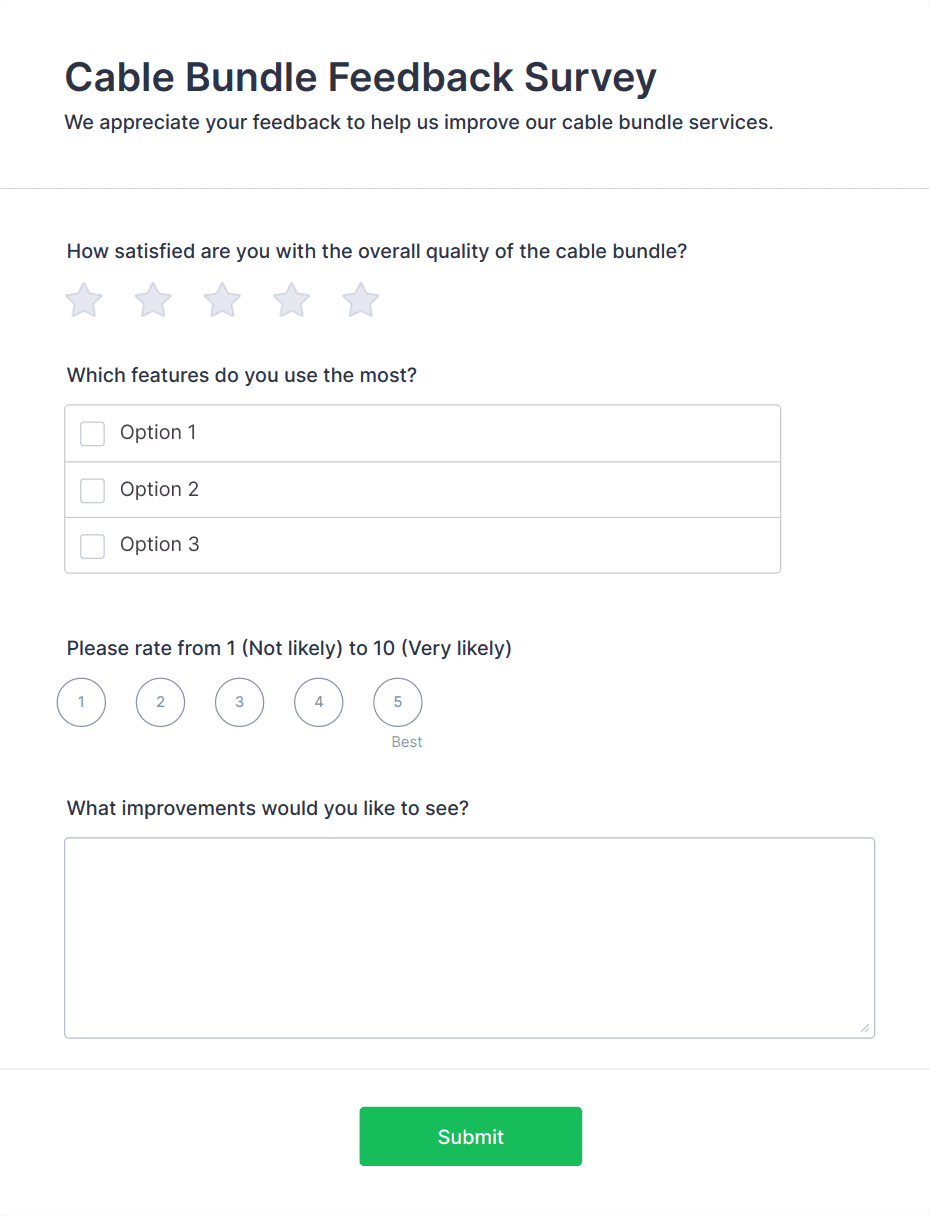The image size is (930, 1216).
Task: Choose the third star rating
Action: click(x=222, y=300)
